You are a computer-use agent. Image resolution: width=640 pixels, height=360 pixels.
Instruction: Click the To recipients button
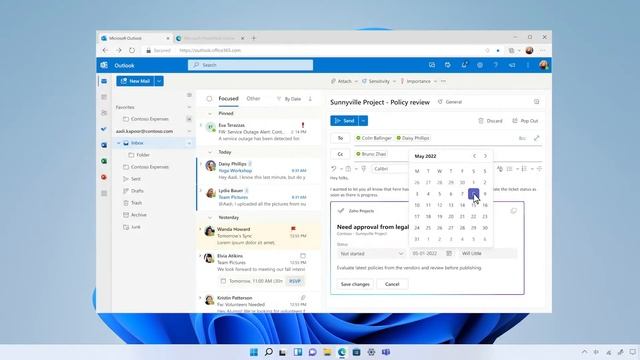pyautogui.click(x=340, y=138)
